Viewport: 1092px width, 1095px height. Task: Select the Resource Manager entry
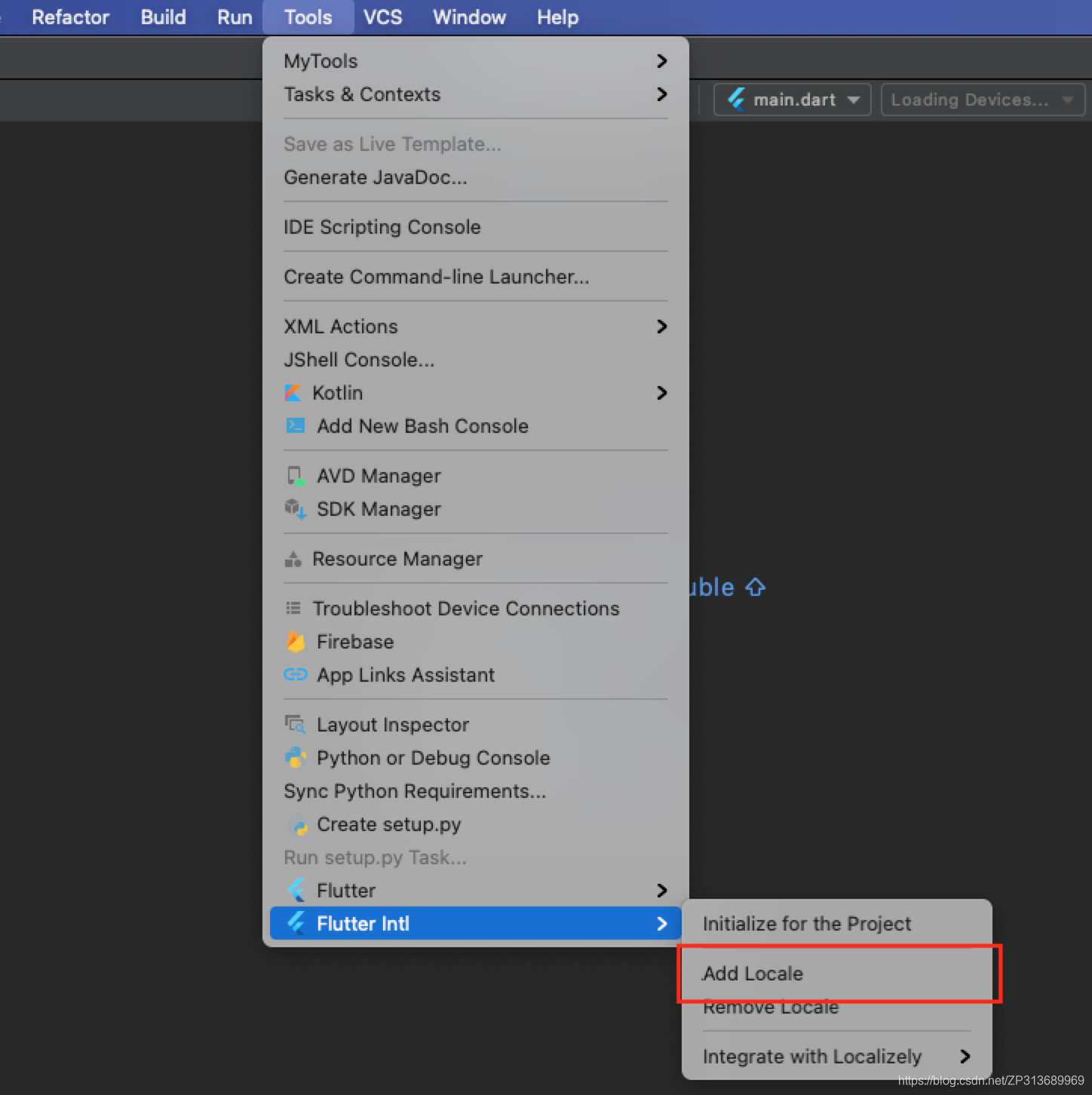tap(476, 559)
